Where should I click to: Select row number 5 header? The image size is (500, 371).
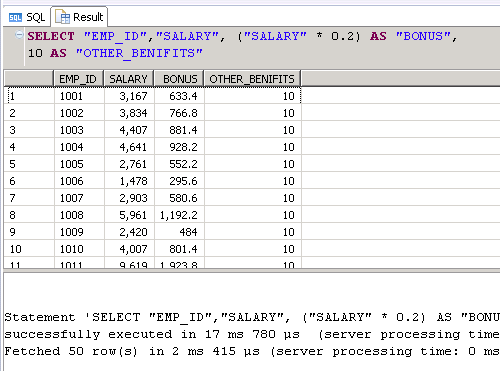29,164
